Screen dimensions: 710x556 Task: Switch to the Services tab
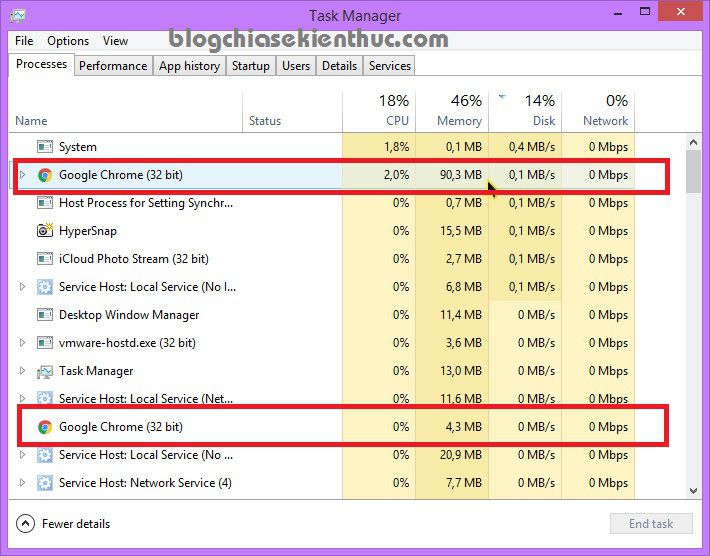(389, 66)
